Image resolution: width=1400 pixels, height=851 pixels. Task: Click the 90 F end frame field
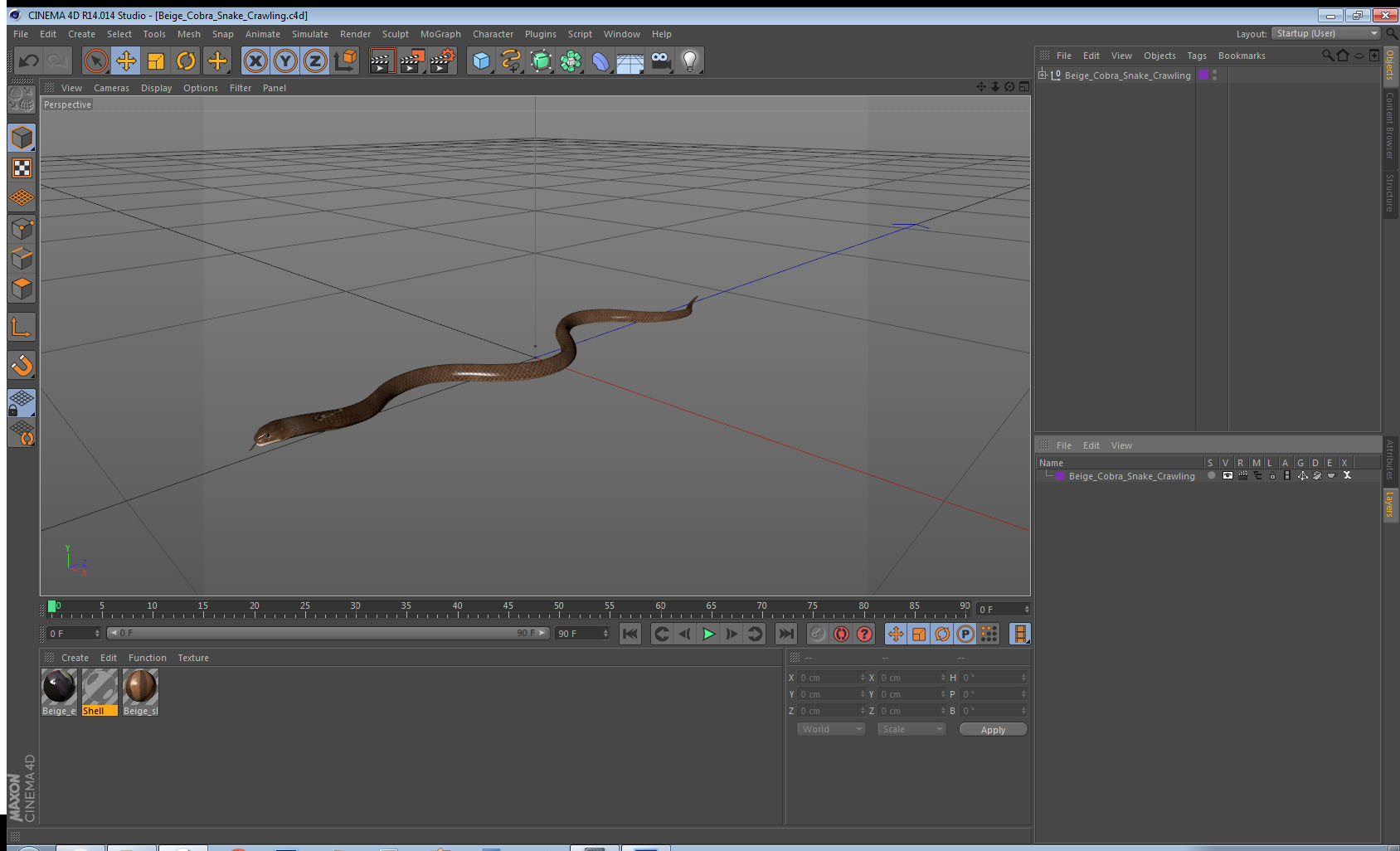pyautogui.click(x=581, y=634)
